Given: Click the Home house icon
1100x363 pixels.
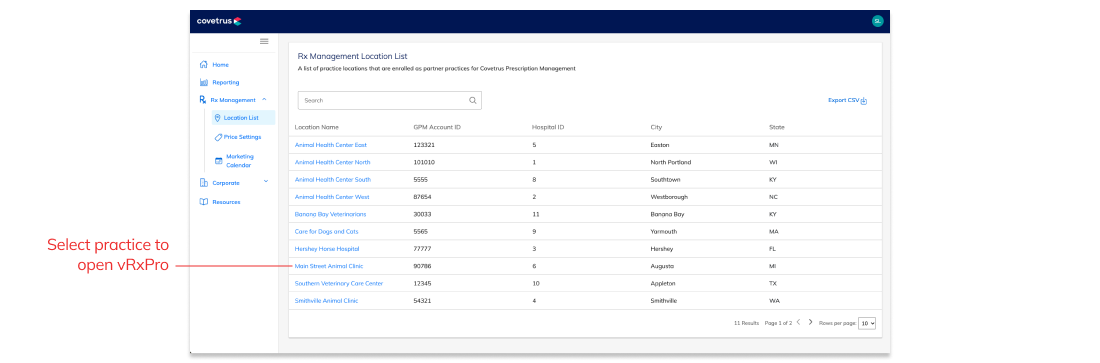Looking at the screenshot, I should point(203,65).
